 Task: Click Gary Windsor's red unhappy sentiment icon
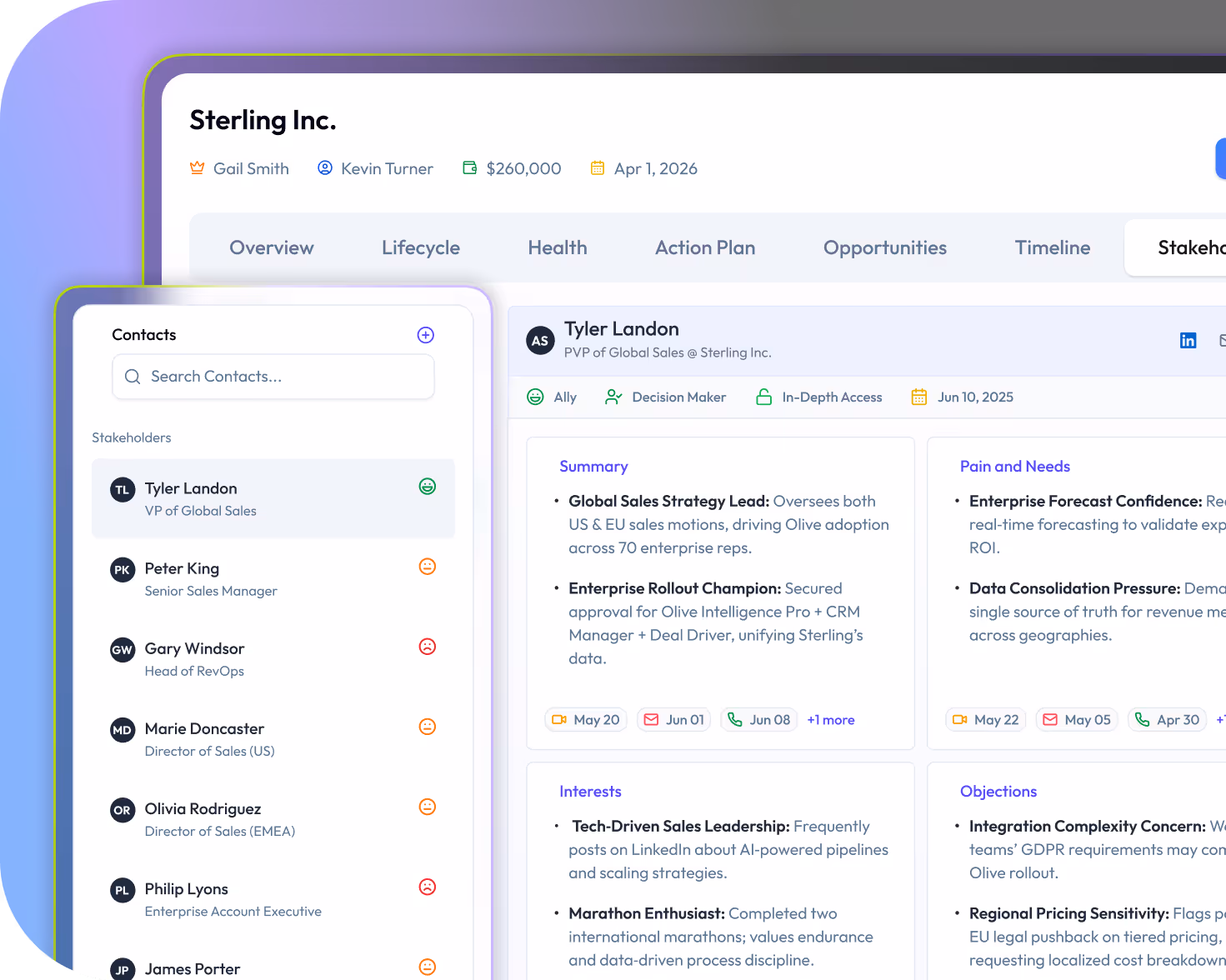tap(428, 647)
